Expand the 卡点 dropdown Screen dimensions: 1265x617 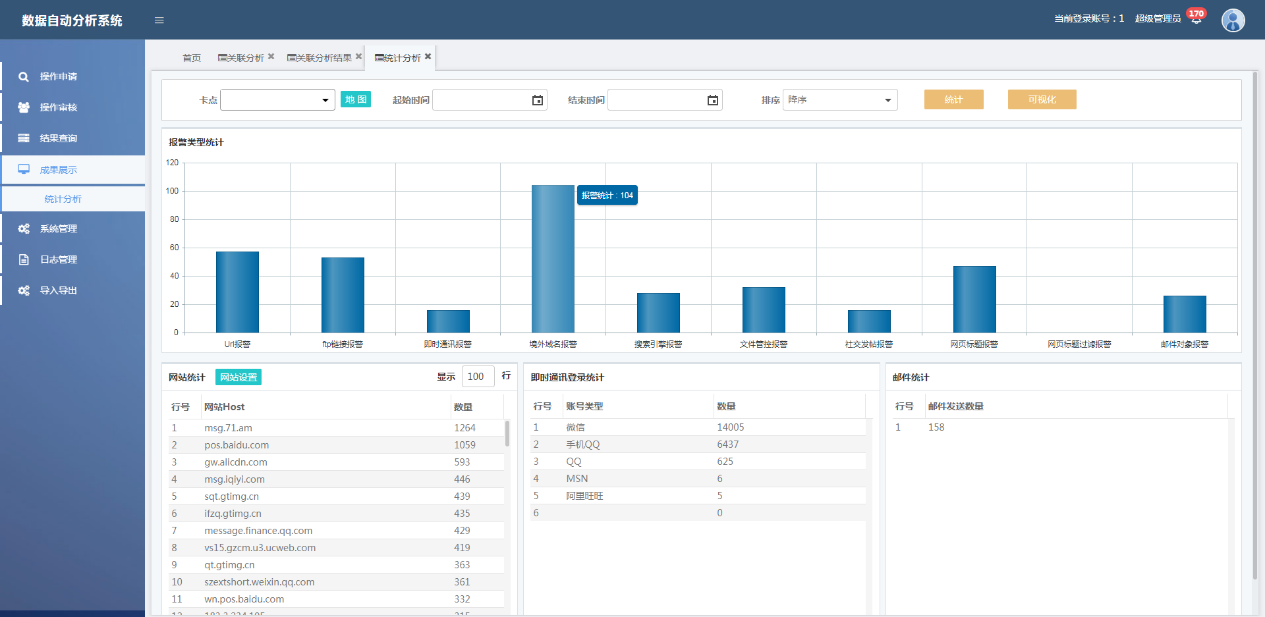click(278, 100)
